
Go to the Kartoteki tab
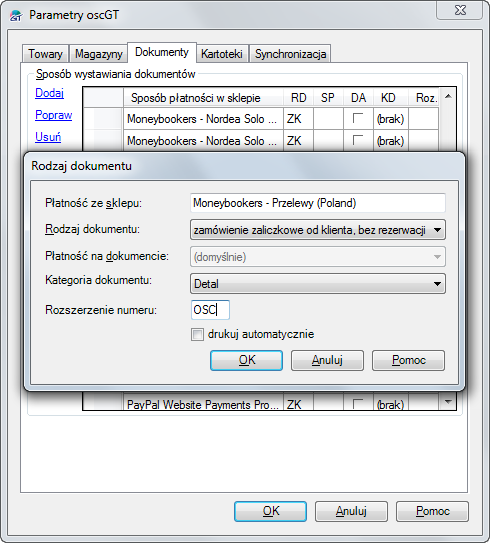click(222, 54)
